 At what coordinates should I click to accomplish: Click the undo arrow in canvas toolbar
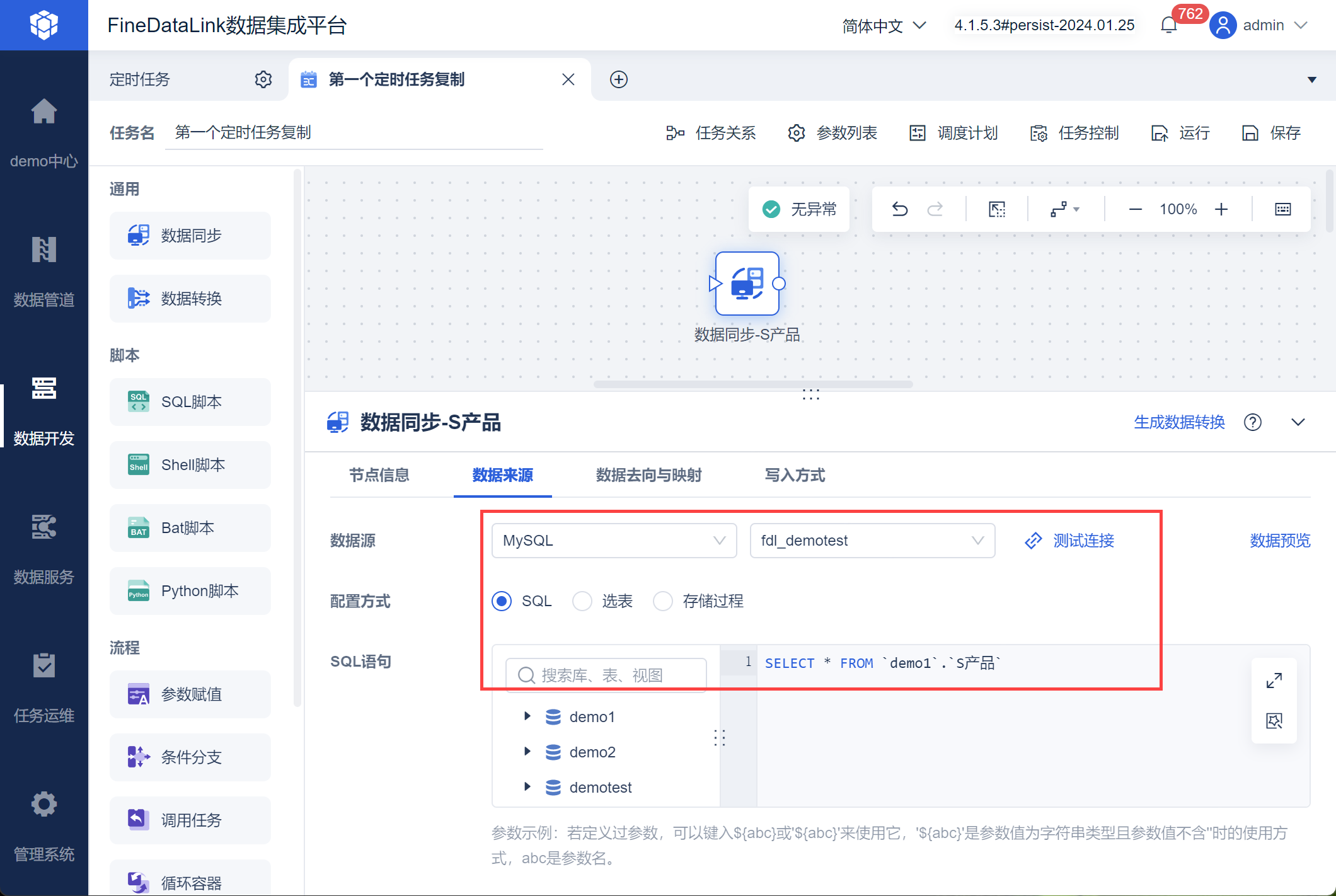[x=900, y=209]
